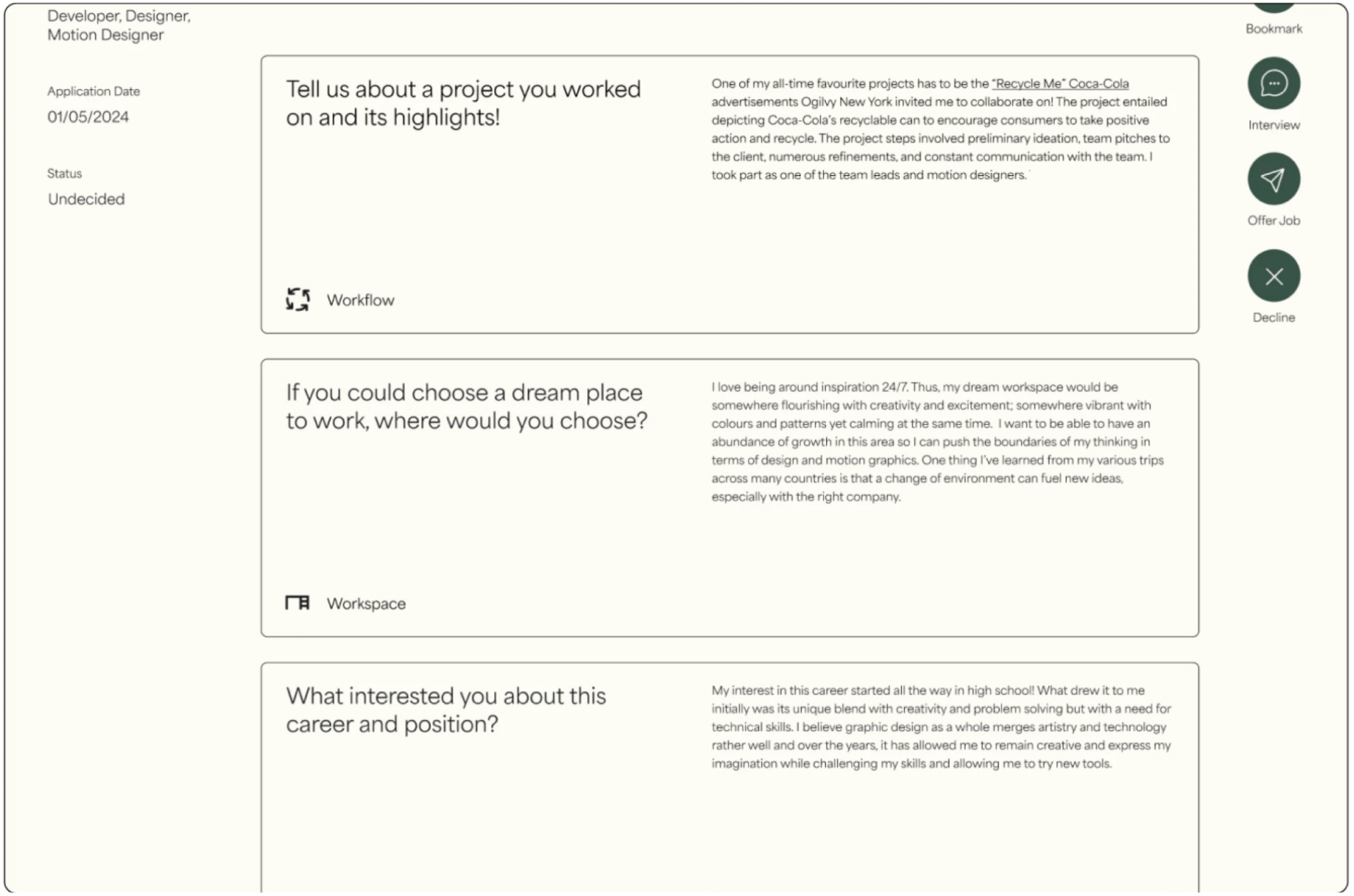Click the Workflow arrows icon
Image resolution: width=1354 pixels, height=896 pixels.
298,300
